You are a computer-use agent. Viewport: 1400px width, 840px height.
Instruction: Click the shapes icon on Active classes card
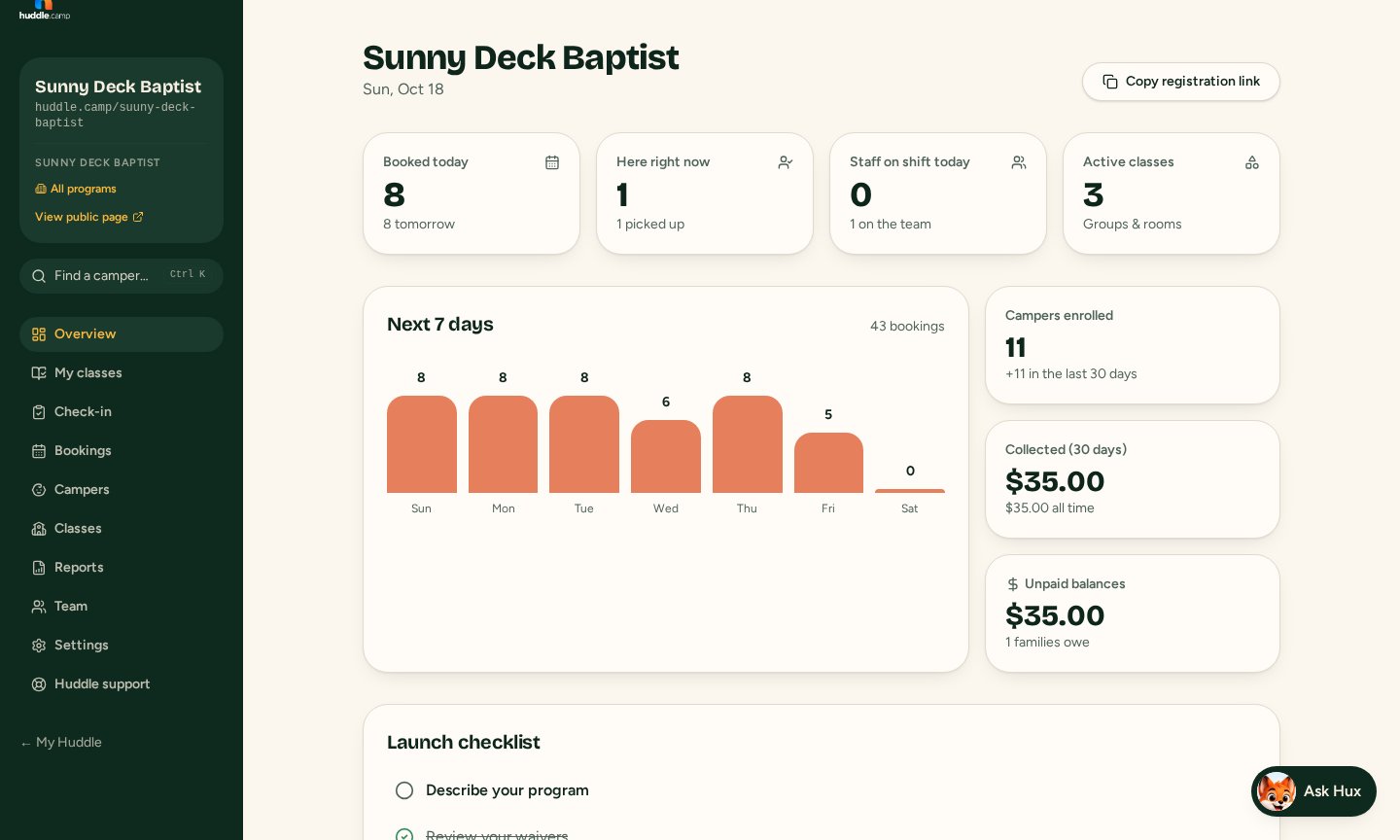pos(1252,162)
